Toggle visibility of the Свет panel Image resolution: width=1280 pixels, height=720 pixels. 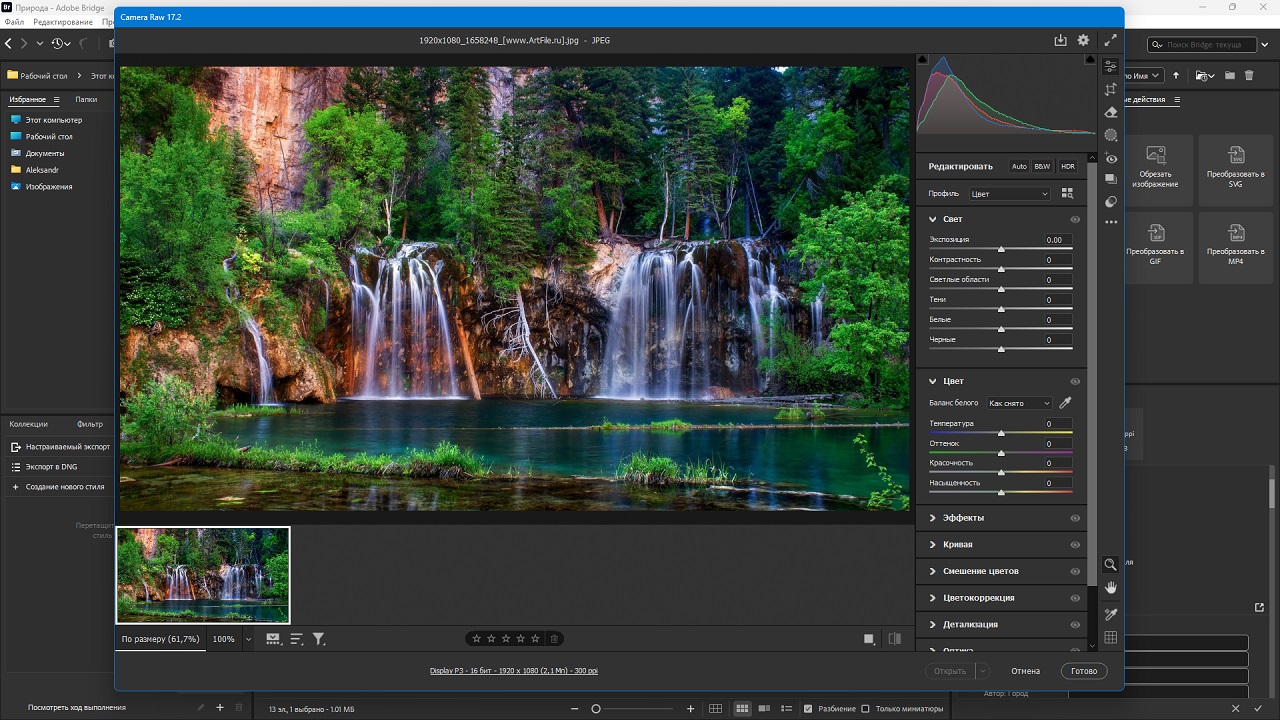pyautogui.click(x=1075, y=219)
